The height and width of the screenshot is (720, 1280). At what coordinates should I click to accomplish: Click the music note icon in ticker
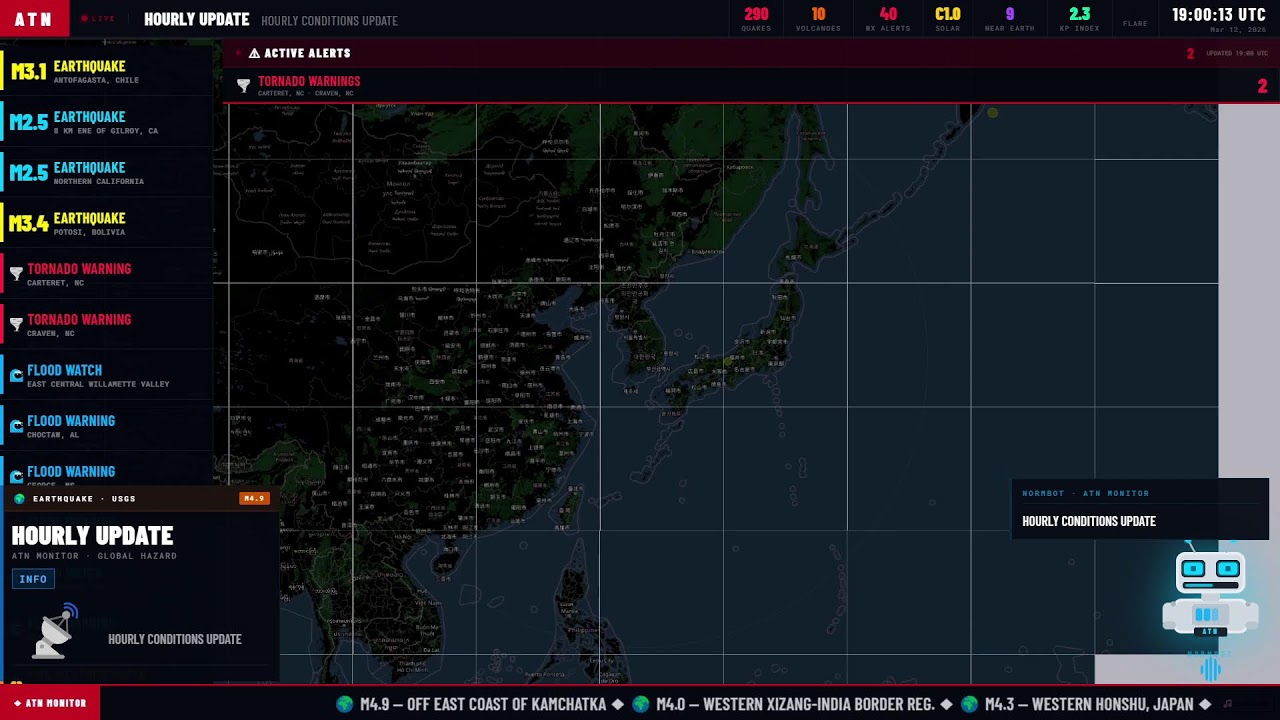1228,704
